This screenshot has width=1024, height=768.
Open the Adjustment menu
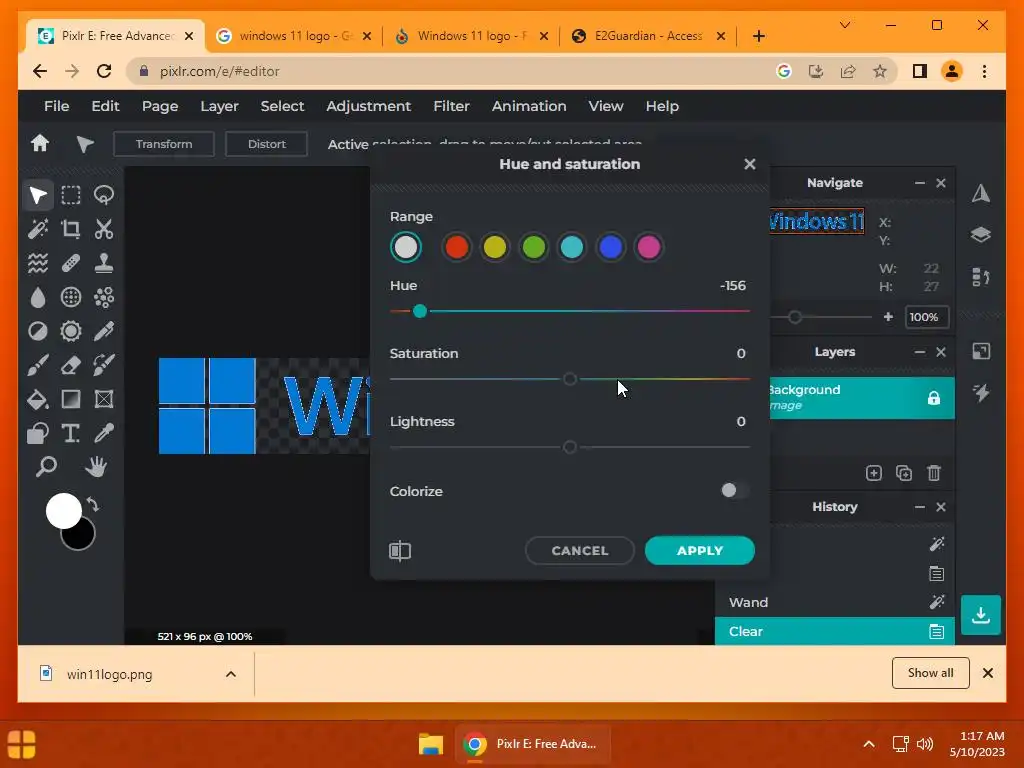tap(368, 106)
